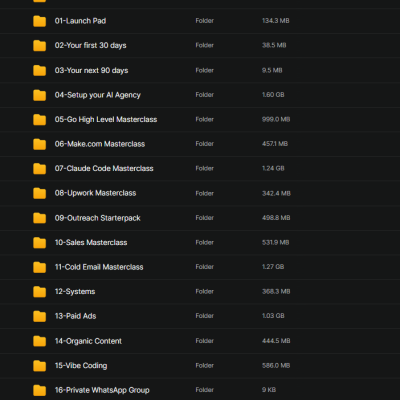Click the 1.24 GB size value
This screenshot has width=400, height=400.
[273, 168]
